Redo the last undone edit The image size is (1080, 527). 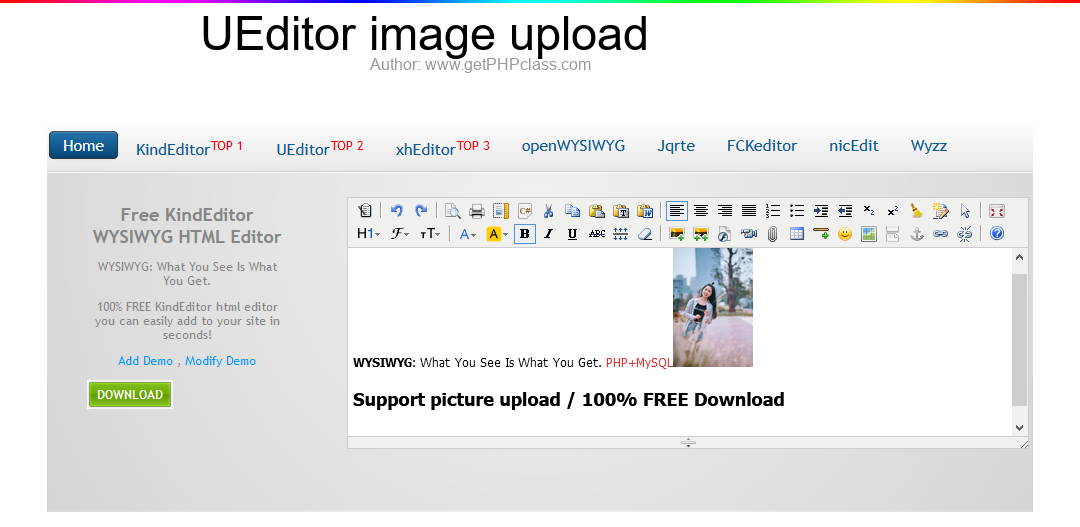click(x=421, y=211)
